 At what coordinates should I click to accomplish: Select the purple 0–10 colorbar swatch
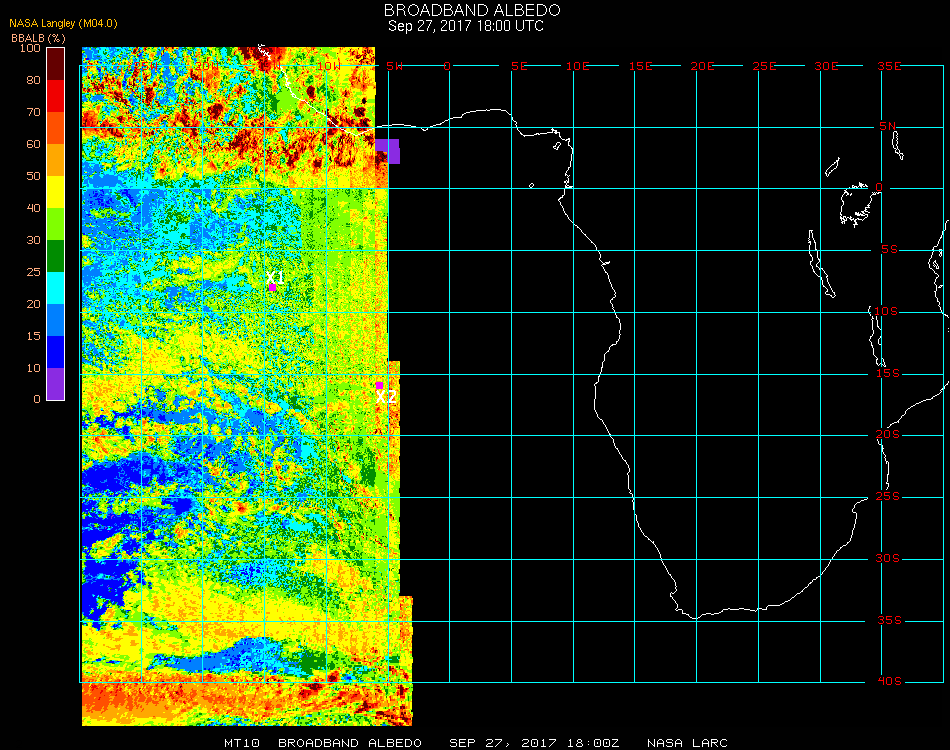[56, 384]
